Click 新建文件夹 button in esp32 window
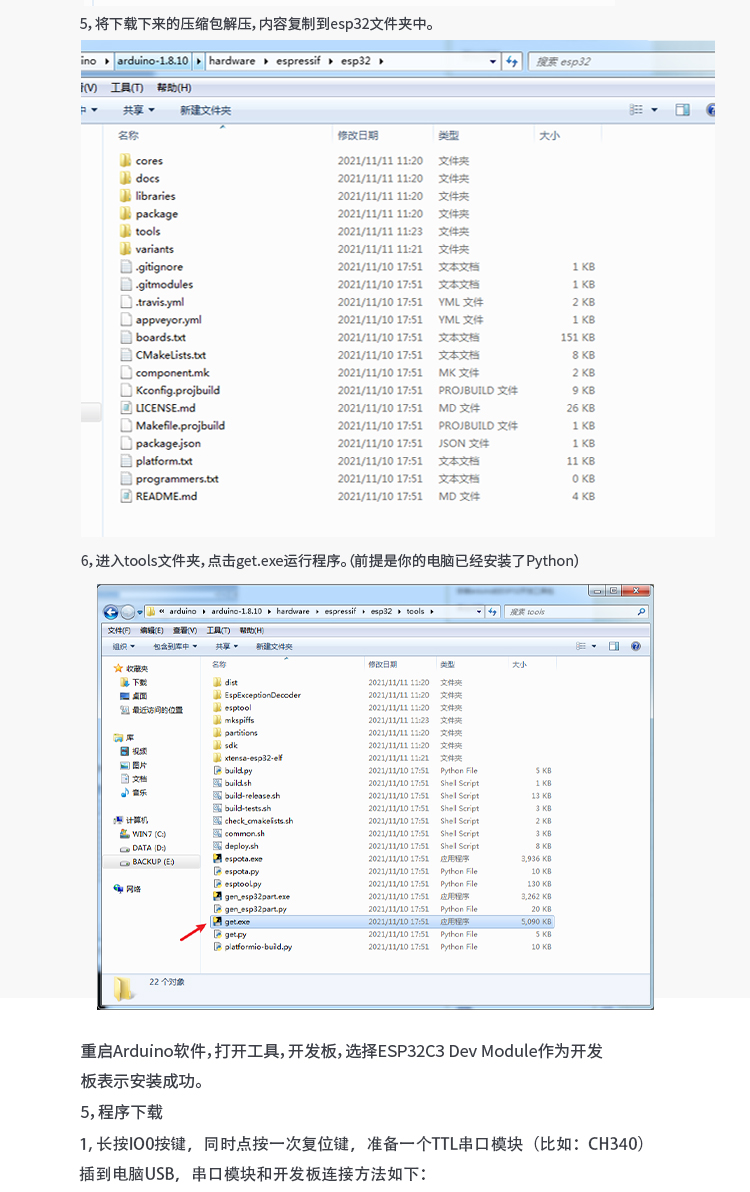 click(205, 110)
